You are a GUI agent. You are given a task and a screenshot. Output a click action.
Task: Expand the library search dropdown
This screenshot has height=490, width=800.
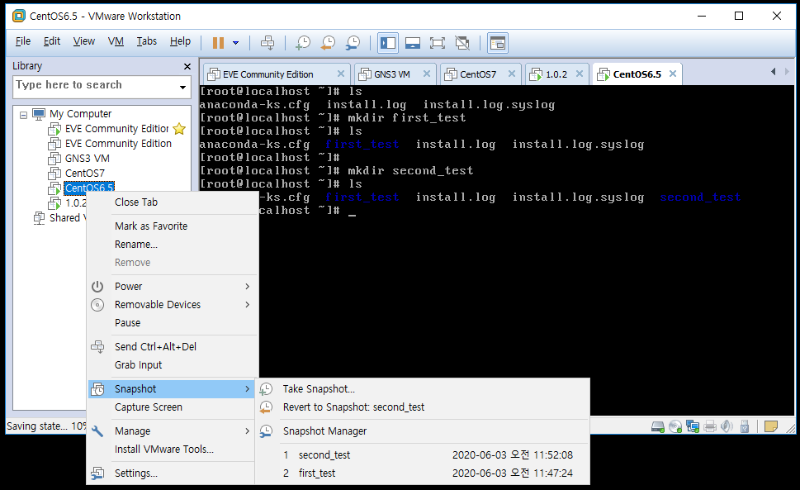click(183, 86)
